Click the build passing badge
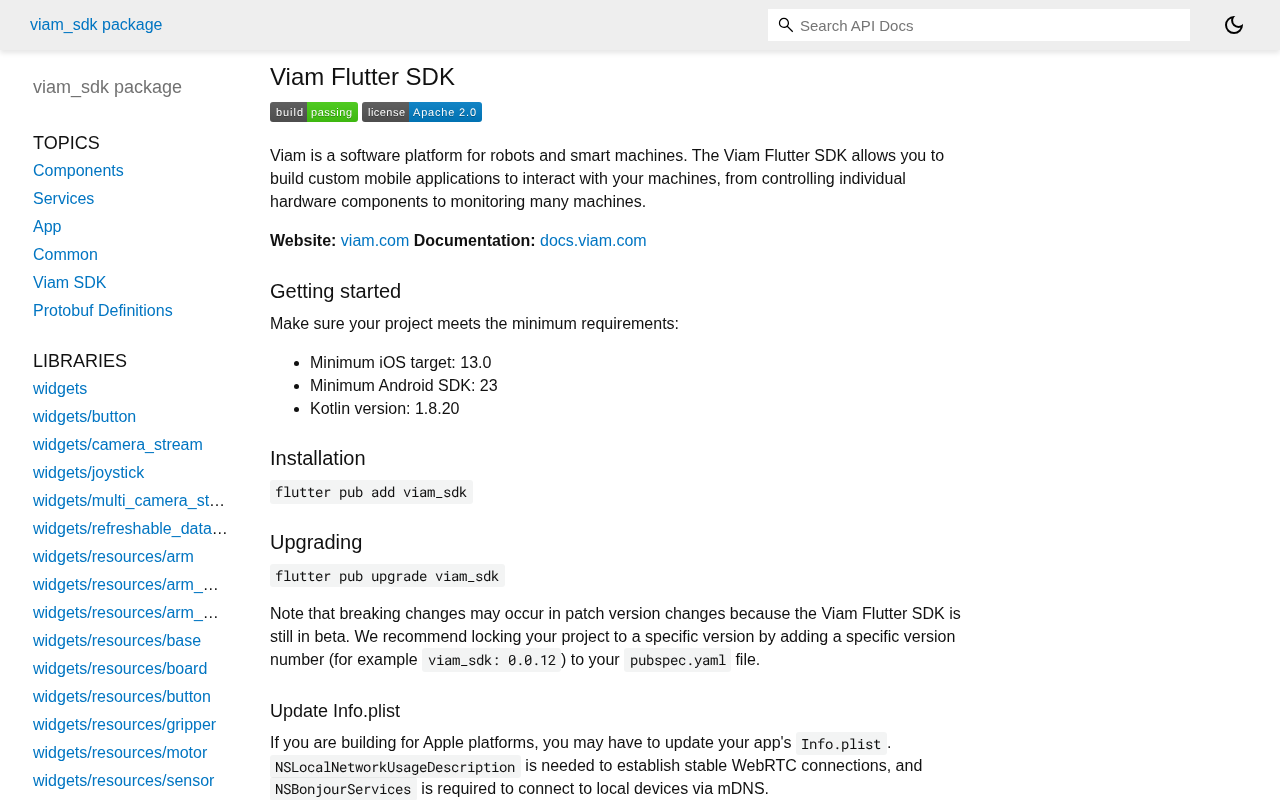 tap(313, 112)
